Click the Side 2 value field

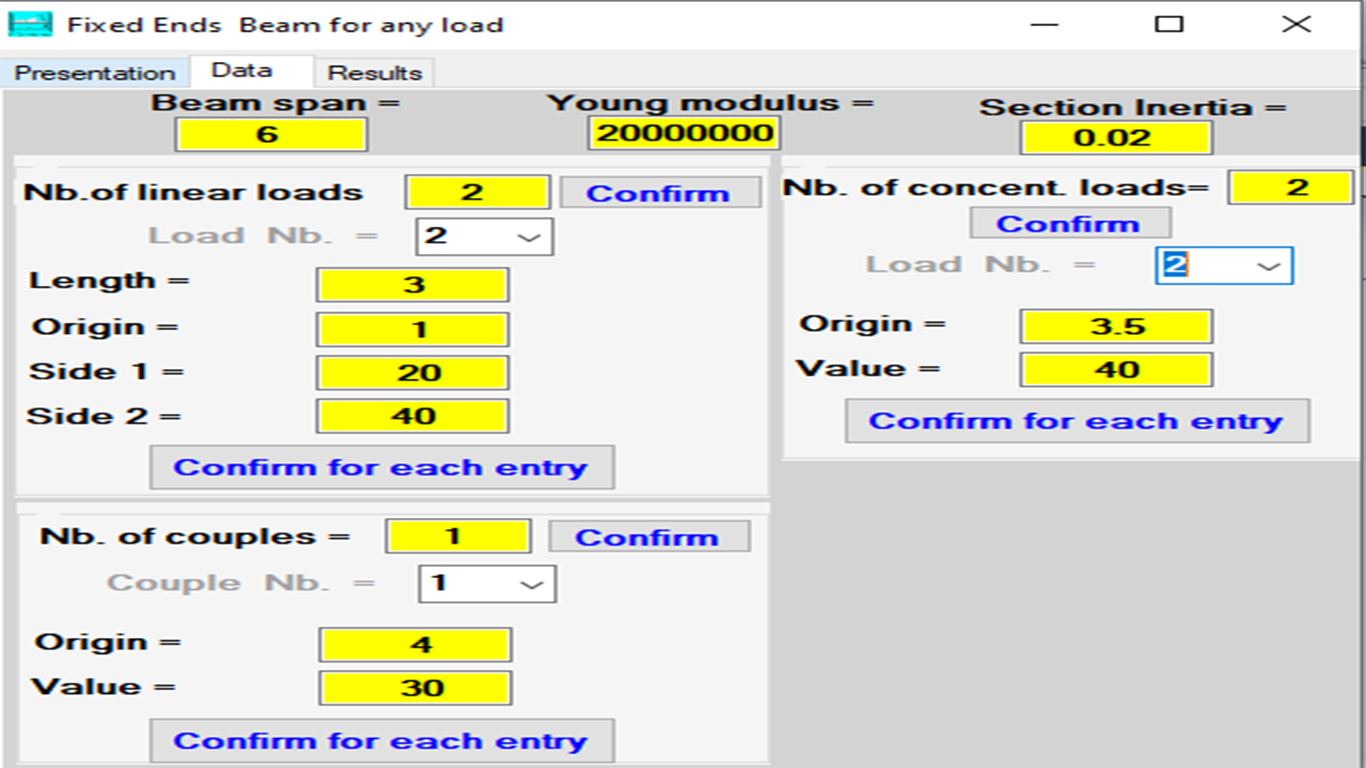pos(412,416)
